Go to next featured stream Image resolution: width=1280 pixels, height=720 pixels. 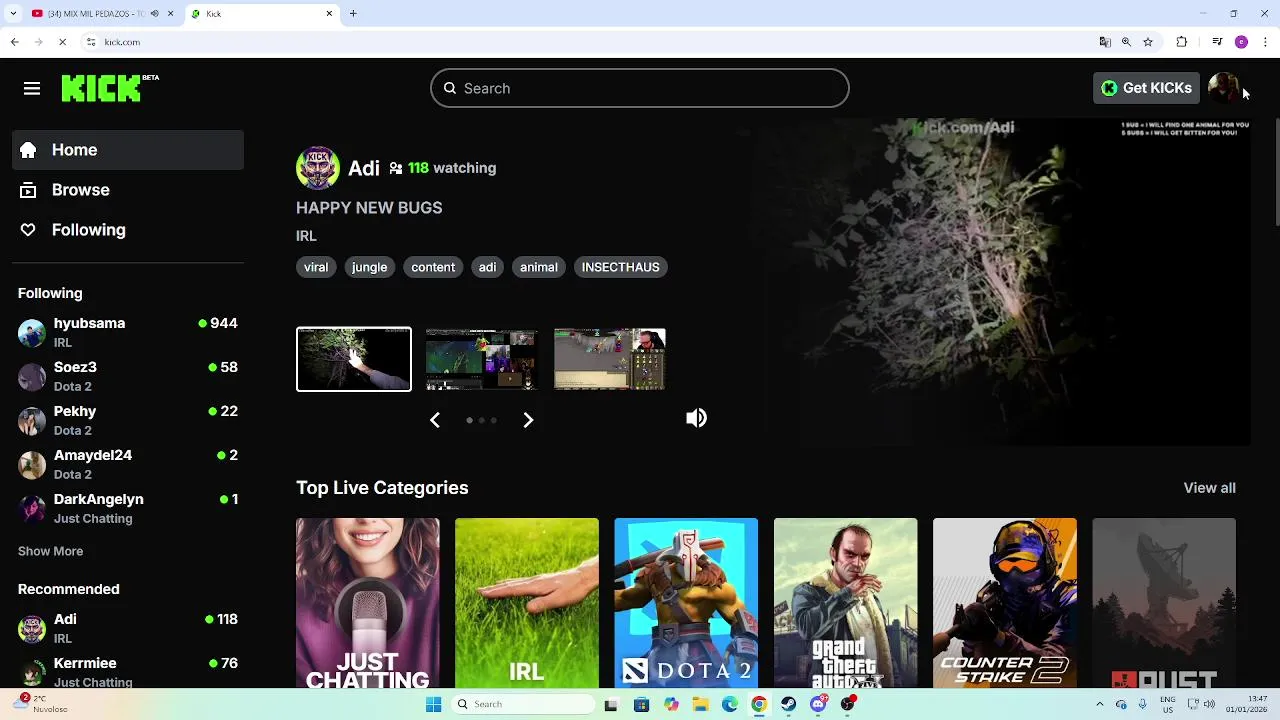click(x=528, y=420)
